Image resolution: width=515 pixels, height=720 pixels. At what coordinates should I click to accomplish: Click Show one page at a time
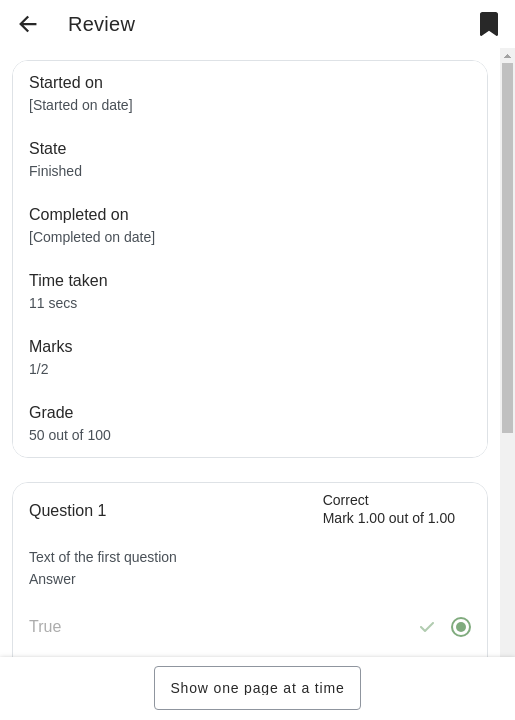click(258, 688)
